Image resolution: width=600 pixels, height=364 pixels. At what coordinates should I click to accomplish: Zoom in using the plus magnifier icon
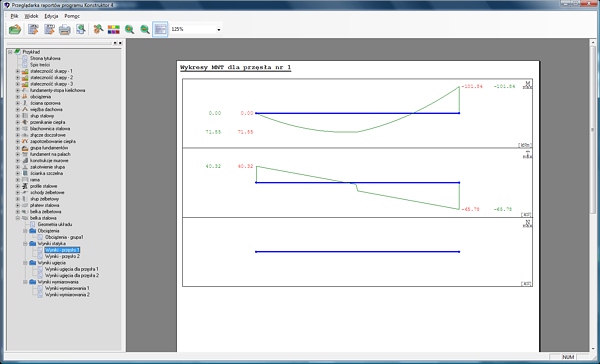129,29
